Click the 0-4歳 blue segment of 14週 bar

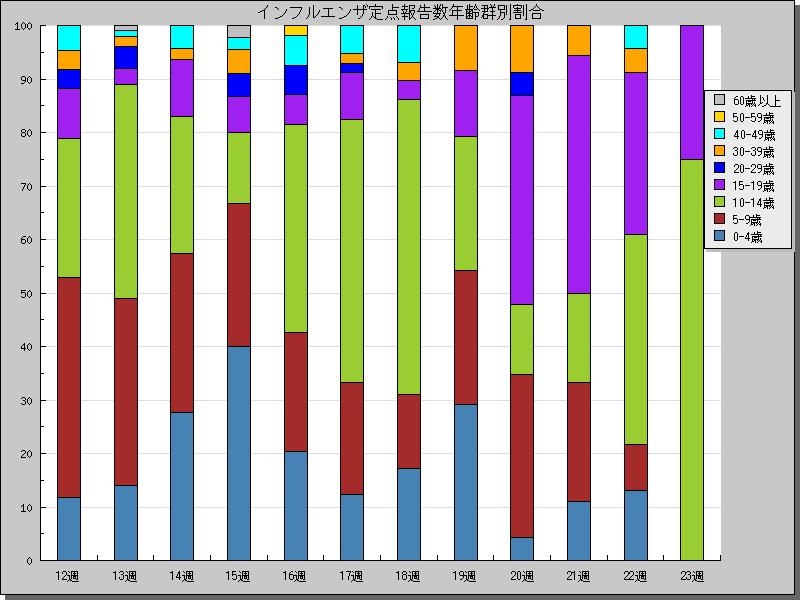click(x=182, y=486)
